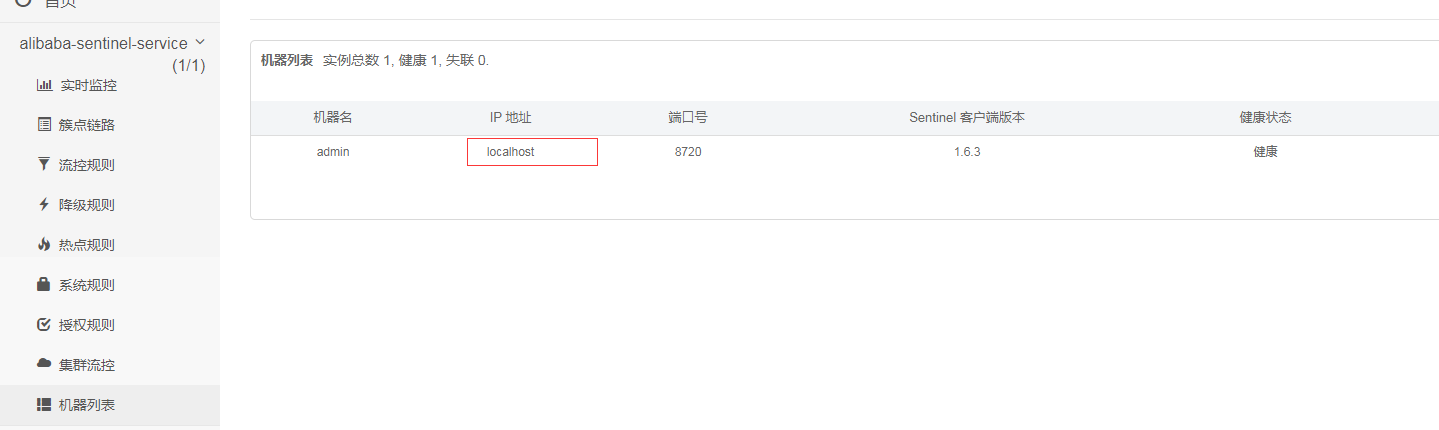Screen dimensions: 1439x430
Task: Click the list icon beside 簇点链路
Action: [44, 125]
